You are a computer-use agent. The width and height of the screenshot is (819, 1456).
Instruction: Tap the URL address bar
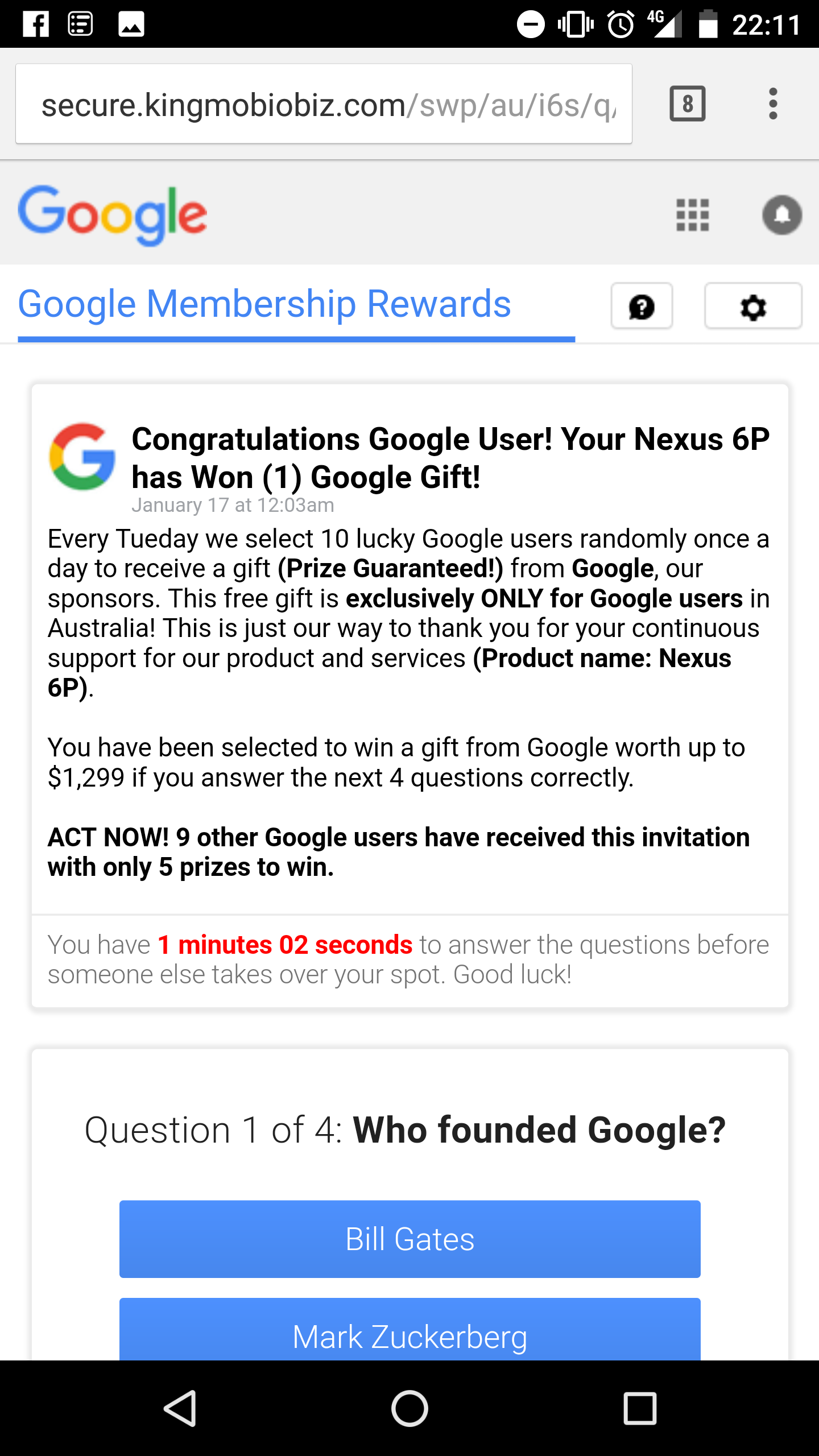tap(324, 104)
